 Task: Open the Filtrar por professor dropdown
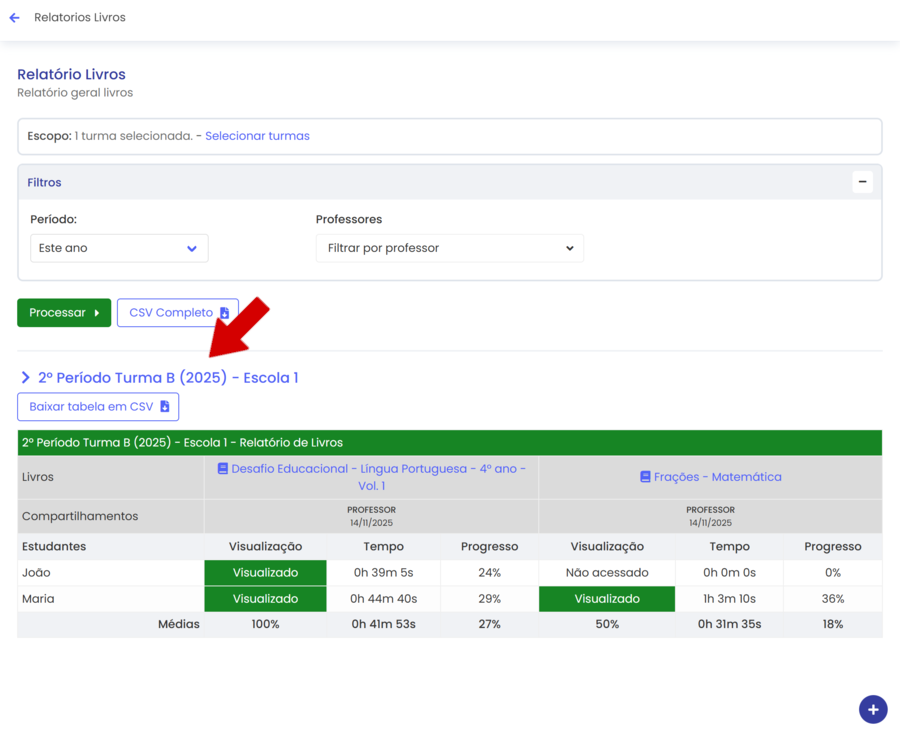pos(449,248)
